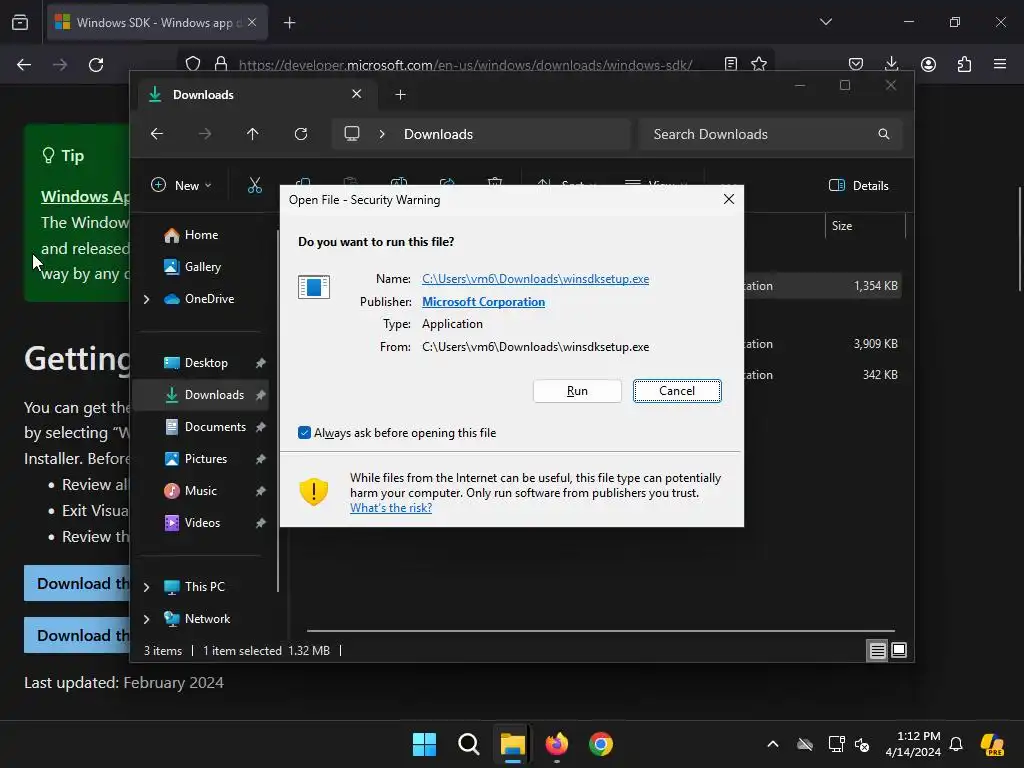Open the New dropdown in File Explorer
This screenshot has height=768, width=1024.
pos(181,185)
